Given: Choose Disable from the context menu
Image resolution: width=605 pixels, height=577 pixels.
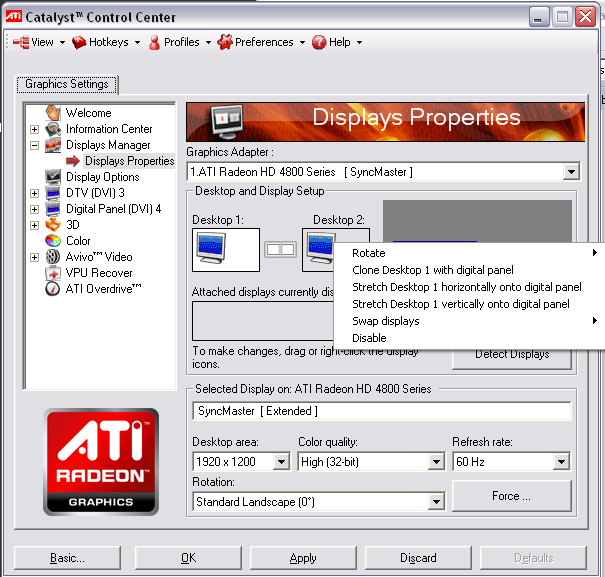Looking at the screenshot, I should click(x=469, y=338).
